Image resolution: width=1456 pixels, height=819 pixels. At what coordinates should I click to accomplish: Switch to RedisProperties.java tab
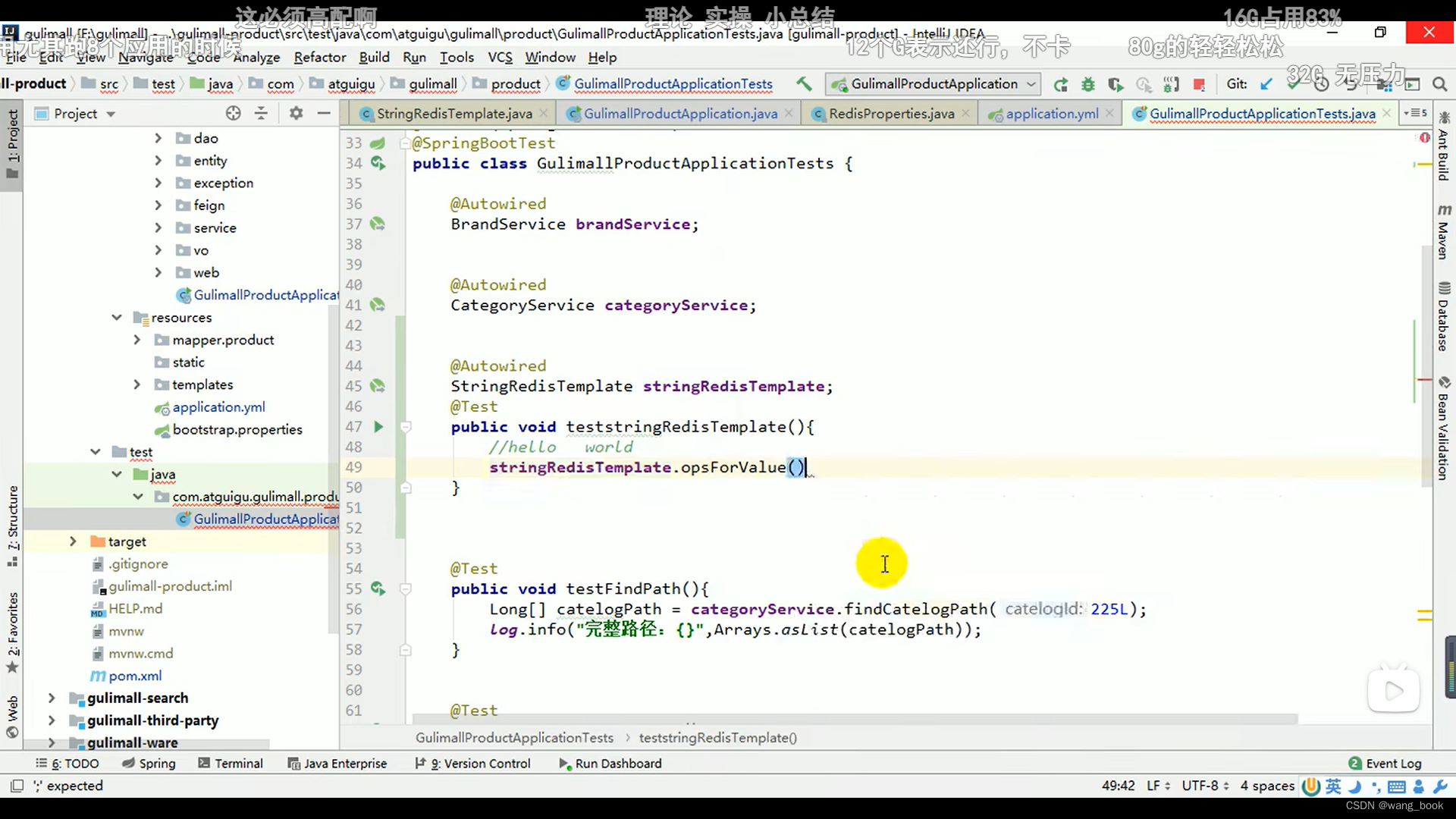click(891, 113)
